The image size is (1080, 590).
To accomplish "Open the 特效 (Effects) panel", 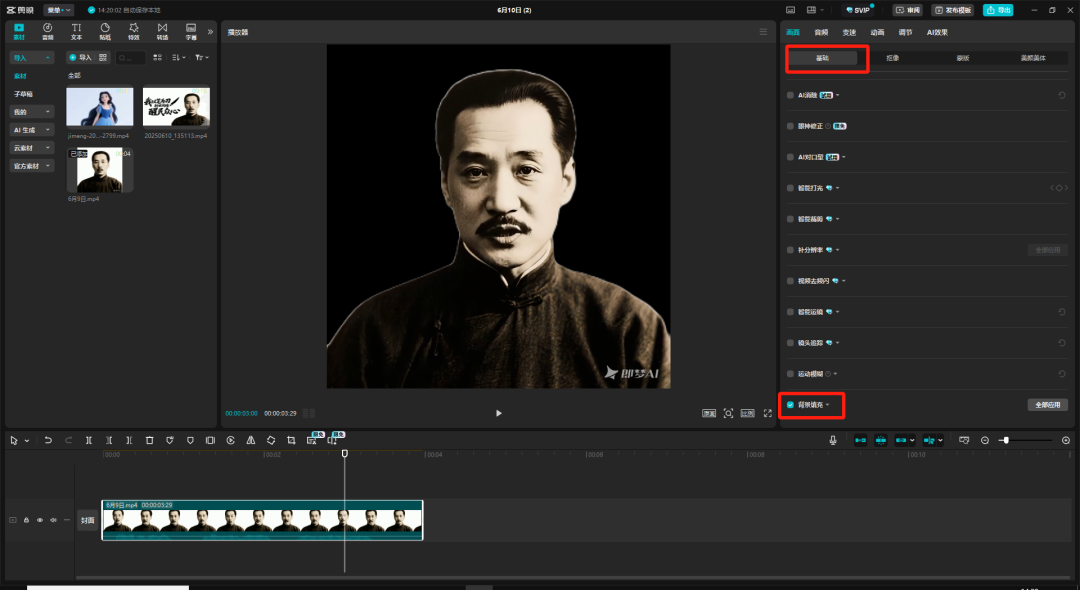I will (134, 30).
